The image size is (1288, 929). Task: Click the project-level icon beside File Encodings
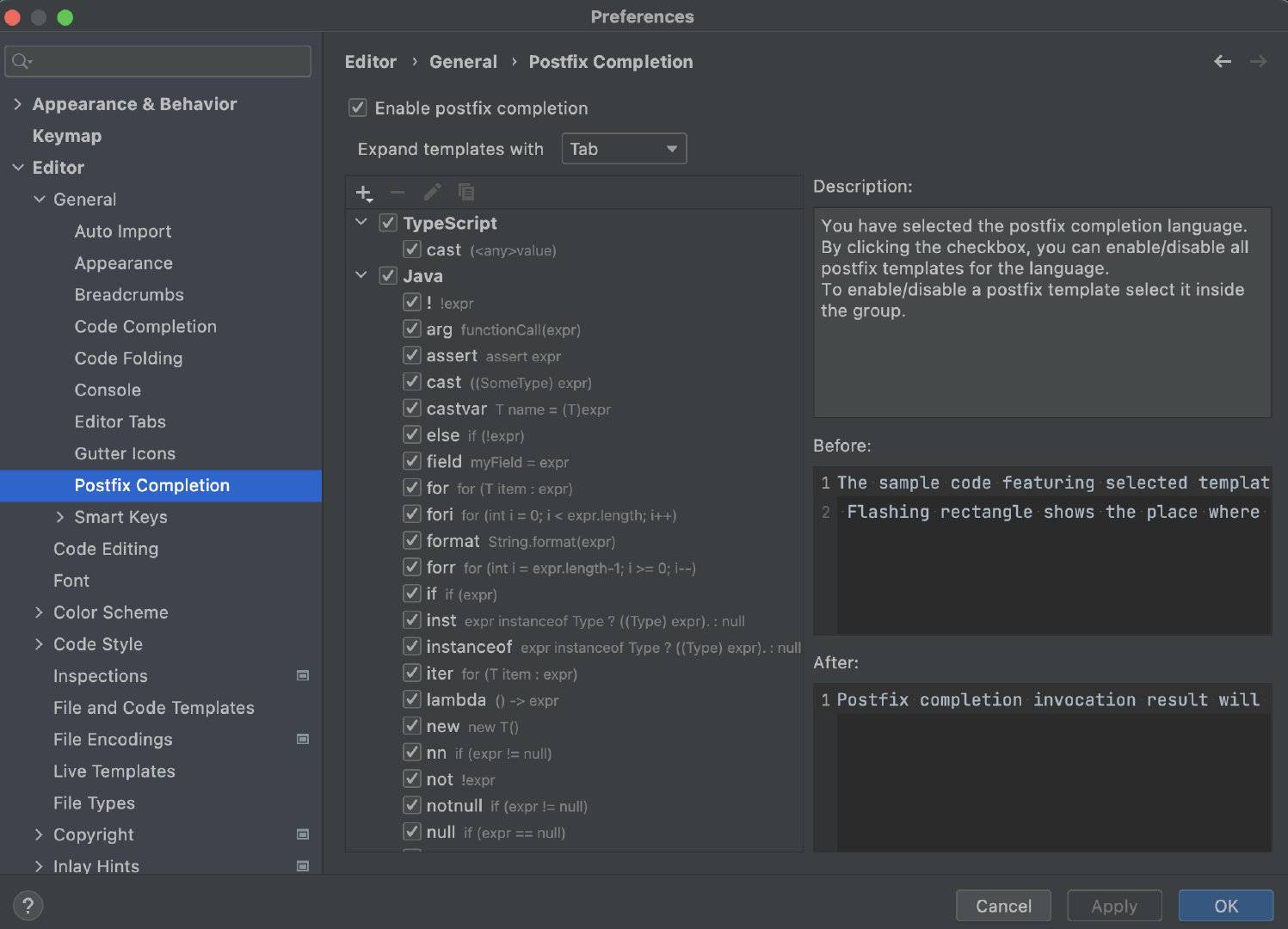click(303, 740)
